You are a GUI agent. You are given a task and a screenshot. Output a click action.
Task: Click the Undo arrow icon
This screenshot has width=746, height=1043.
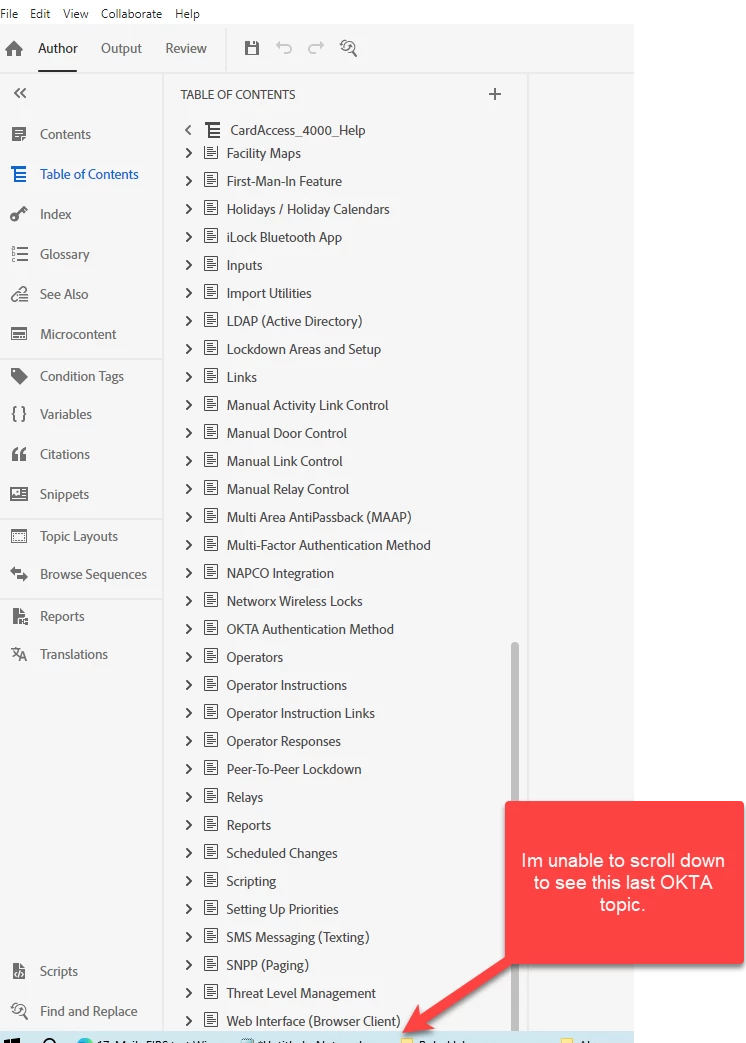284,48
